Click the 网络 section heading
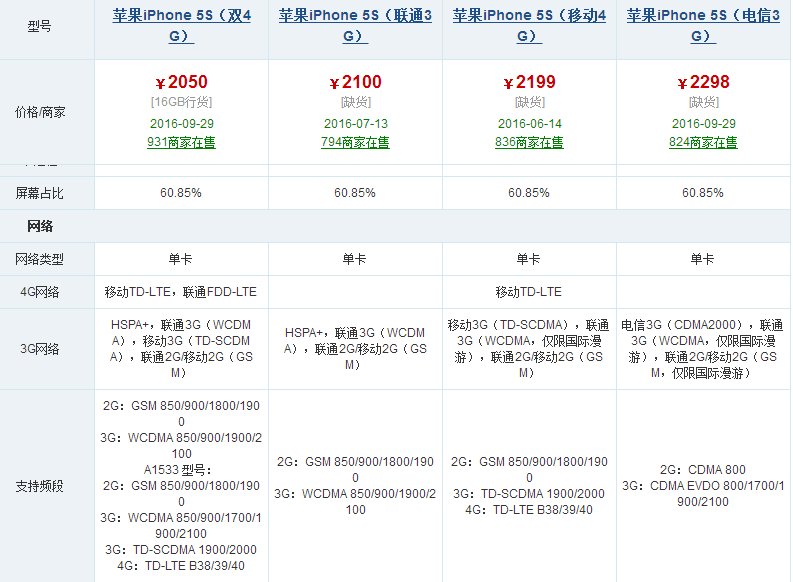 click(40, 226)
